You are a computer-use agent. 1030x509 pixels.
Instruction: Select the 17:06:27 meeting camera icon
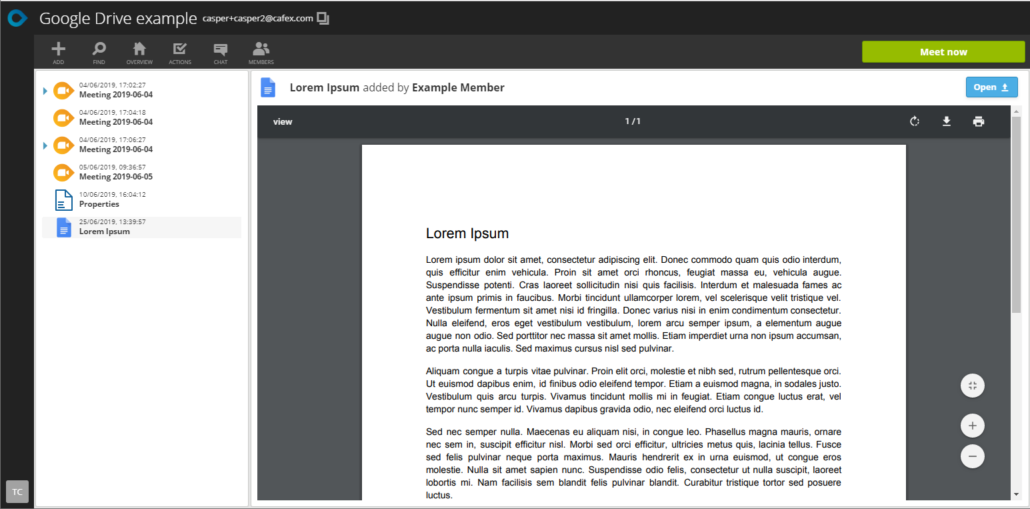[63, 145]
